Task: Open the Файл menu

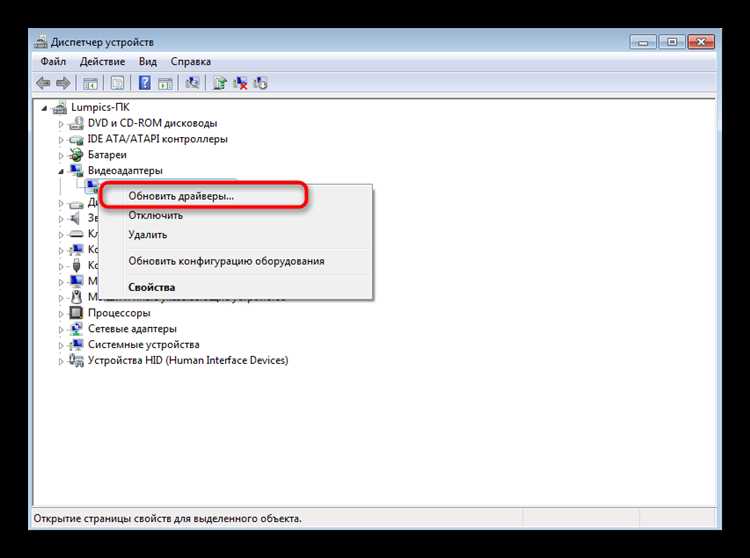Action: point(53,62)
